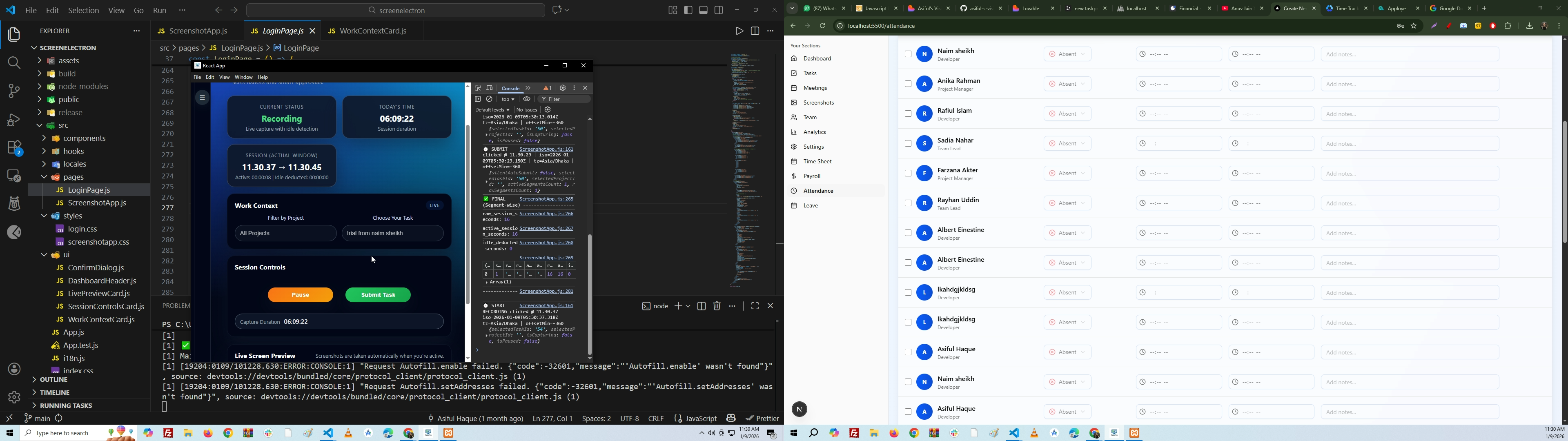Open Run and Debug sidebar icon

(x=13, y=119)
